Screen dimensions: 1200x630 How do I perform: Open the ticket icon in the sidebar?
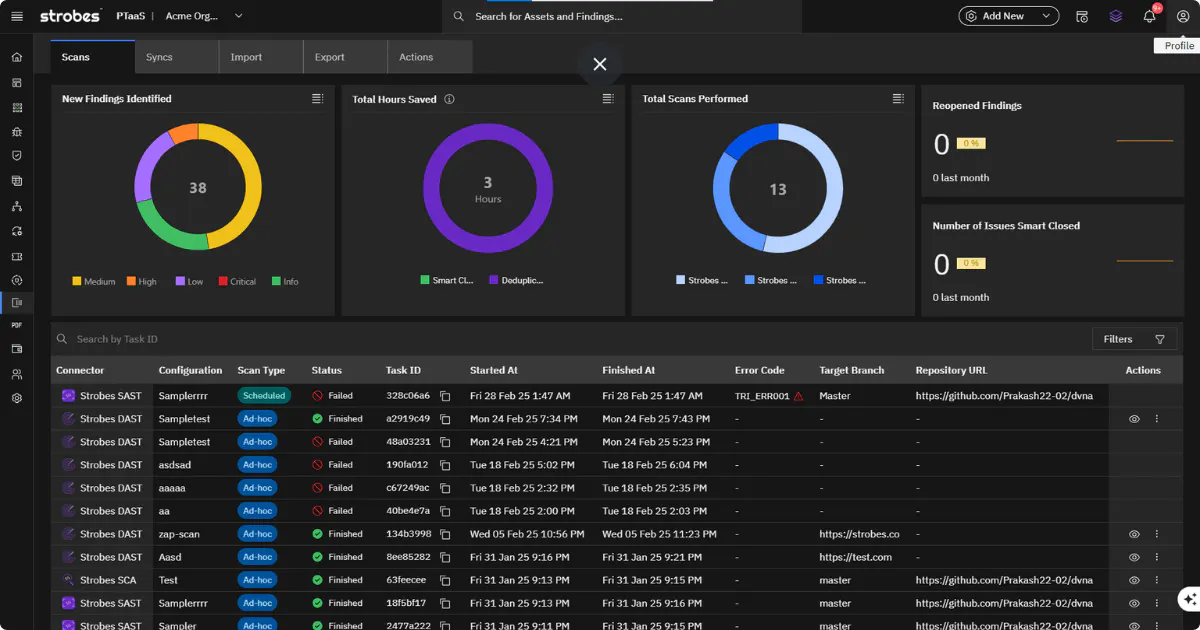pos(17,256)
